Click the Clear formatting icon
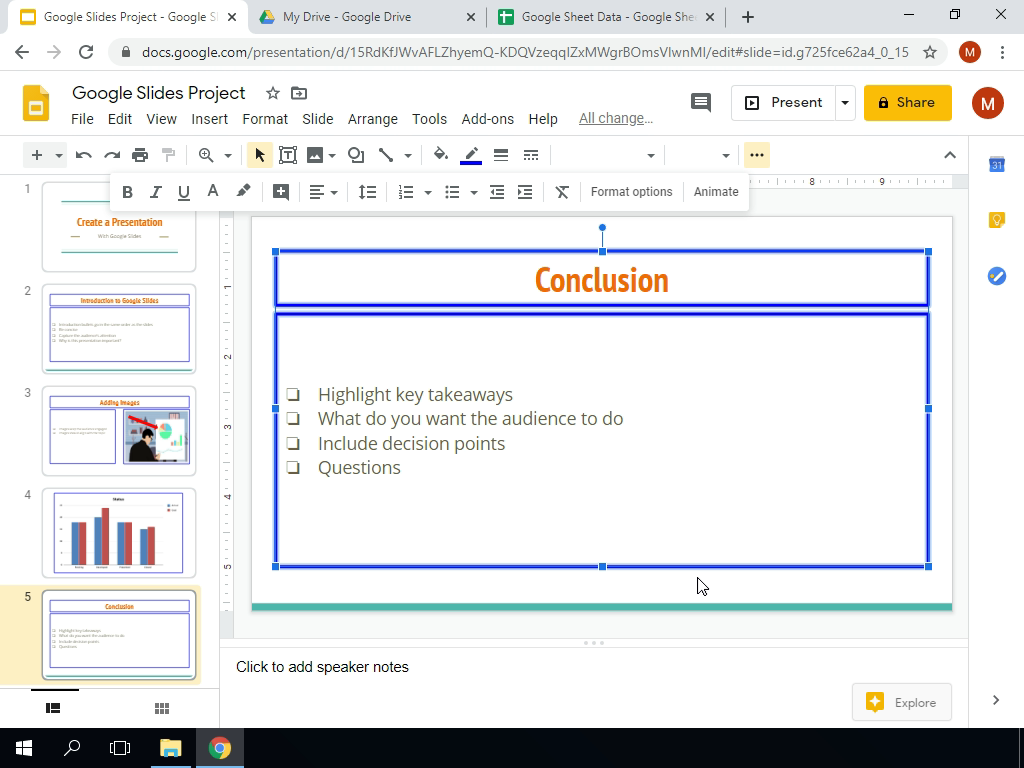This screenshot has height=768, width=1024. point(562,192)
